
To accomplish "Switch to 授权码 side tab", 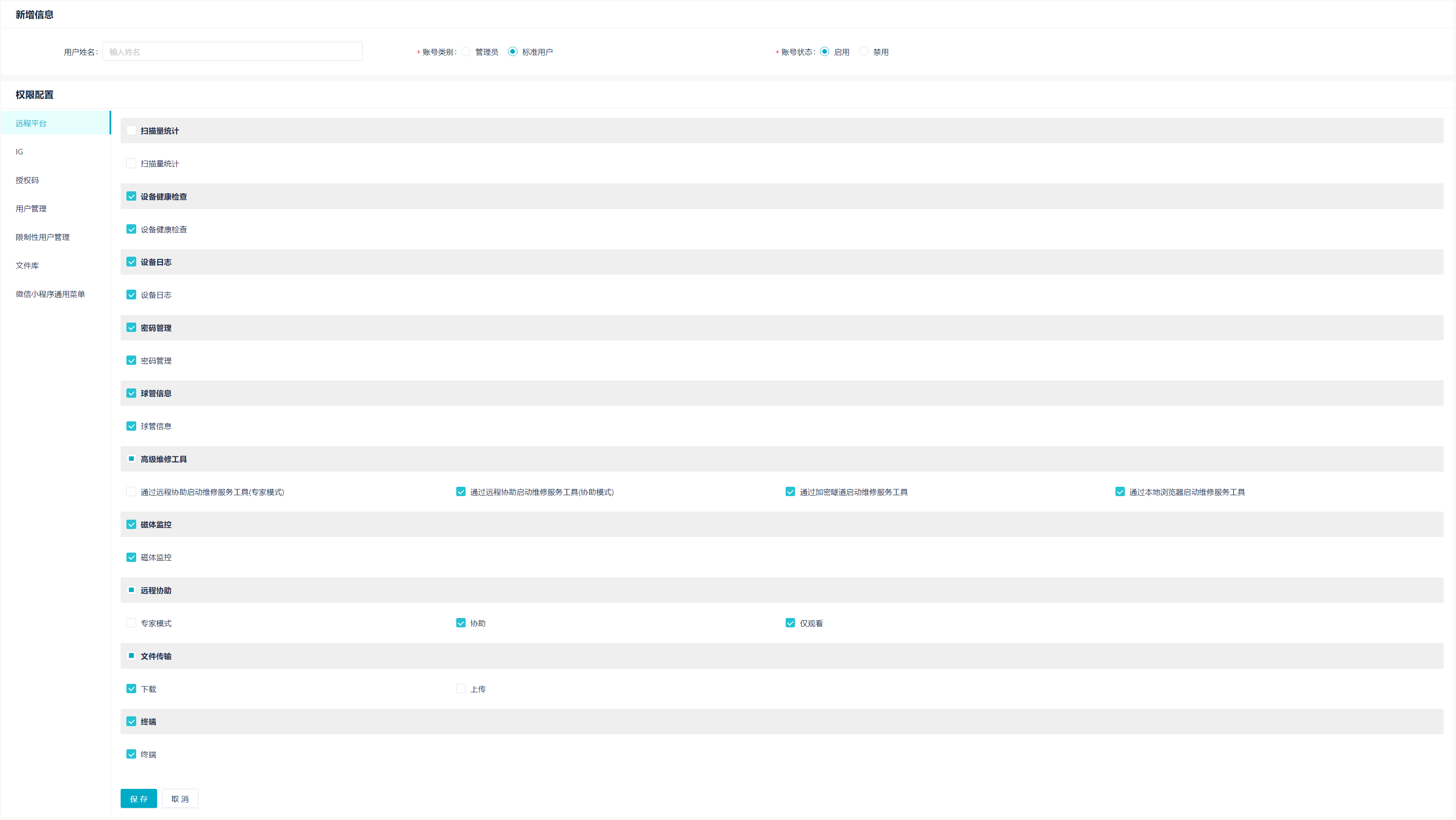I will (x=27, y=180).
